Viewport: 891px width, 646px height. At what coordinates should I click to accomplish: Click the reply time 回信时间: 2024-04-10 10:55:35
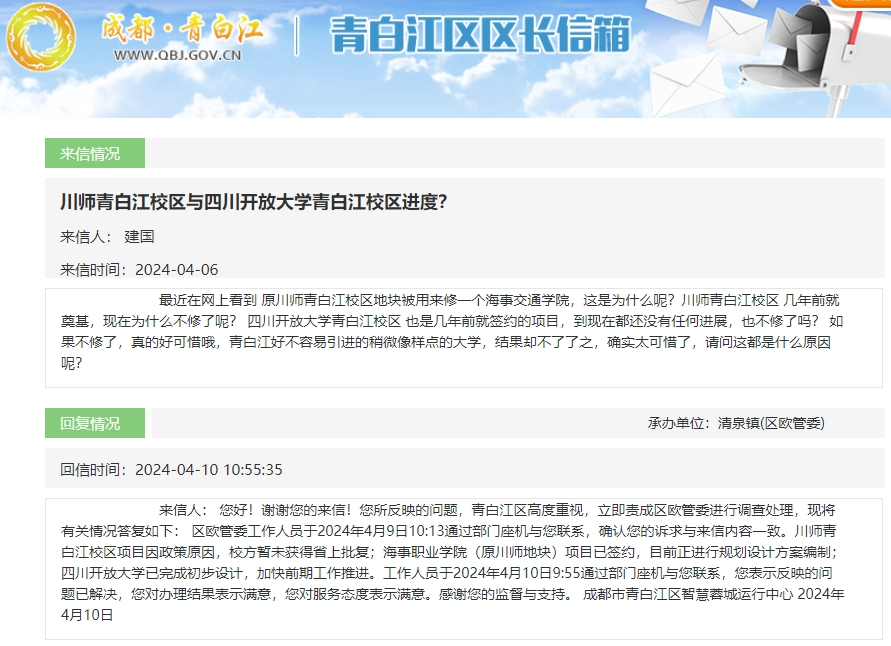(x=171, y=469)
